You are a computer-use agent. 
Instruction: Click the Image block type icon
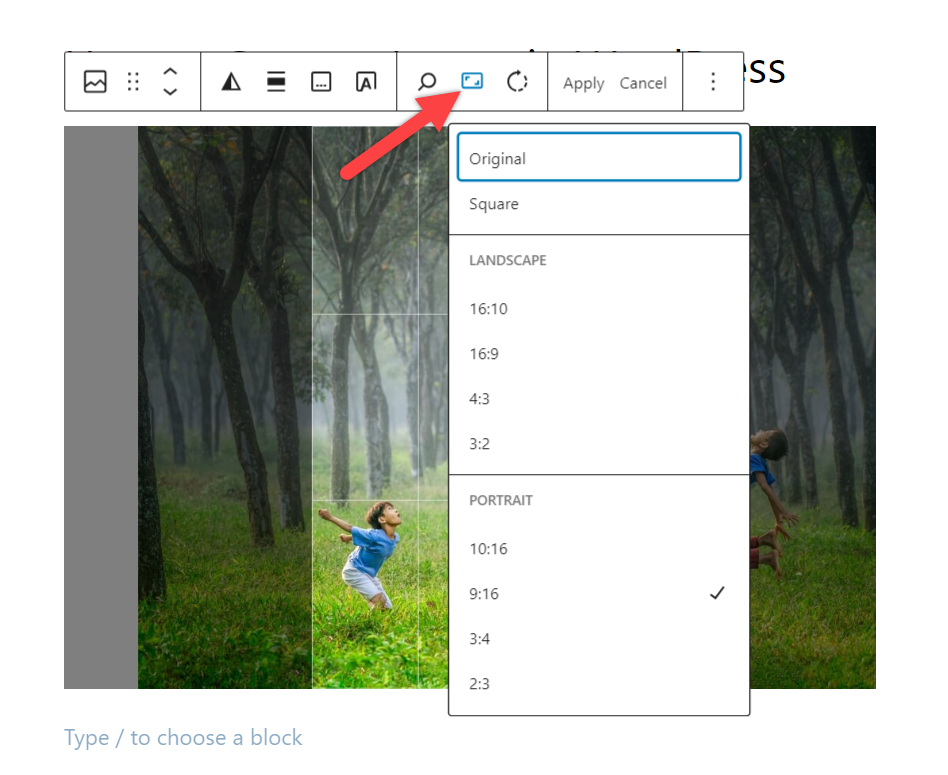[95, 82]
